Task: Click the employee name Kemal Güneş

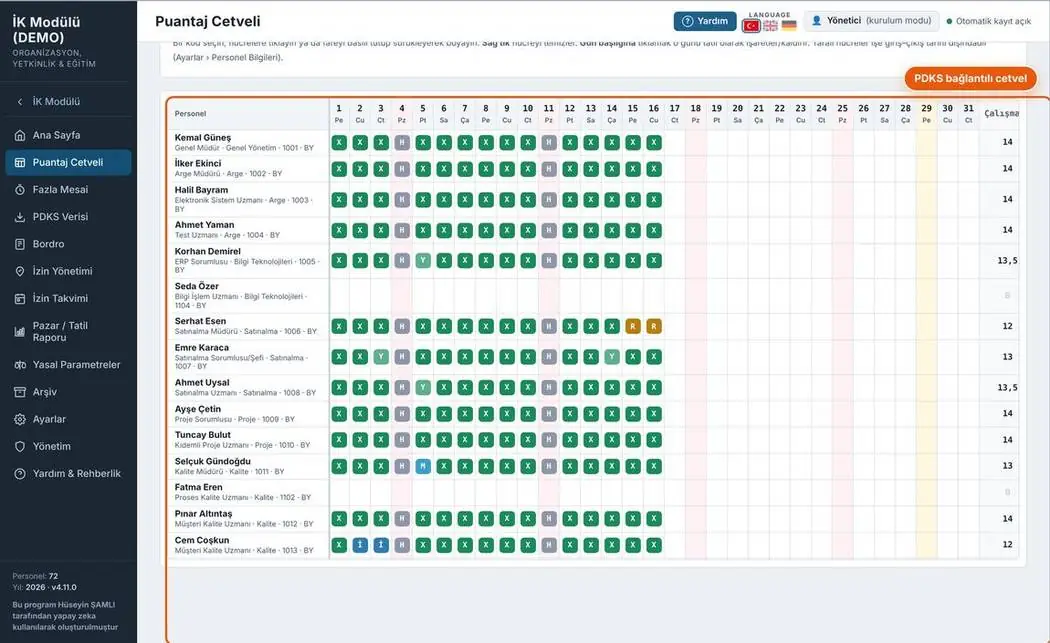Action: (x=203, y=137)
